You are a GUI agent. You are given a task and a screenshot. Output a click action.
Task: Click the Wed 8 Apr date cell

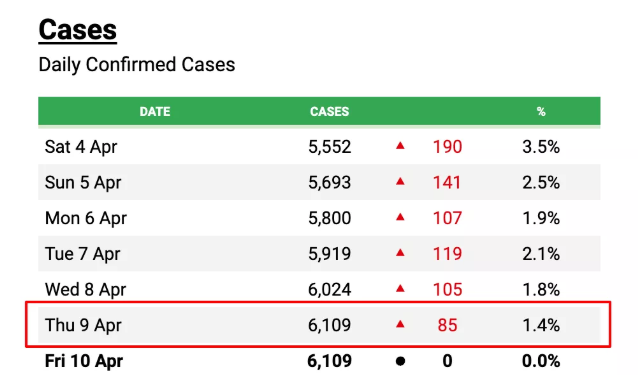85,290
